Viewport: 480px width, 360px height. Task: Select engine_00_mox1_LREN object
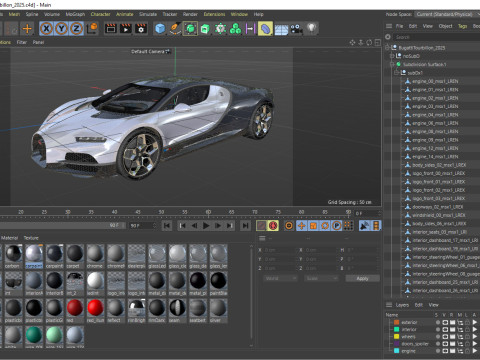tap(435, 81)
